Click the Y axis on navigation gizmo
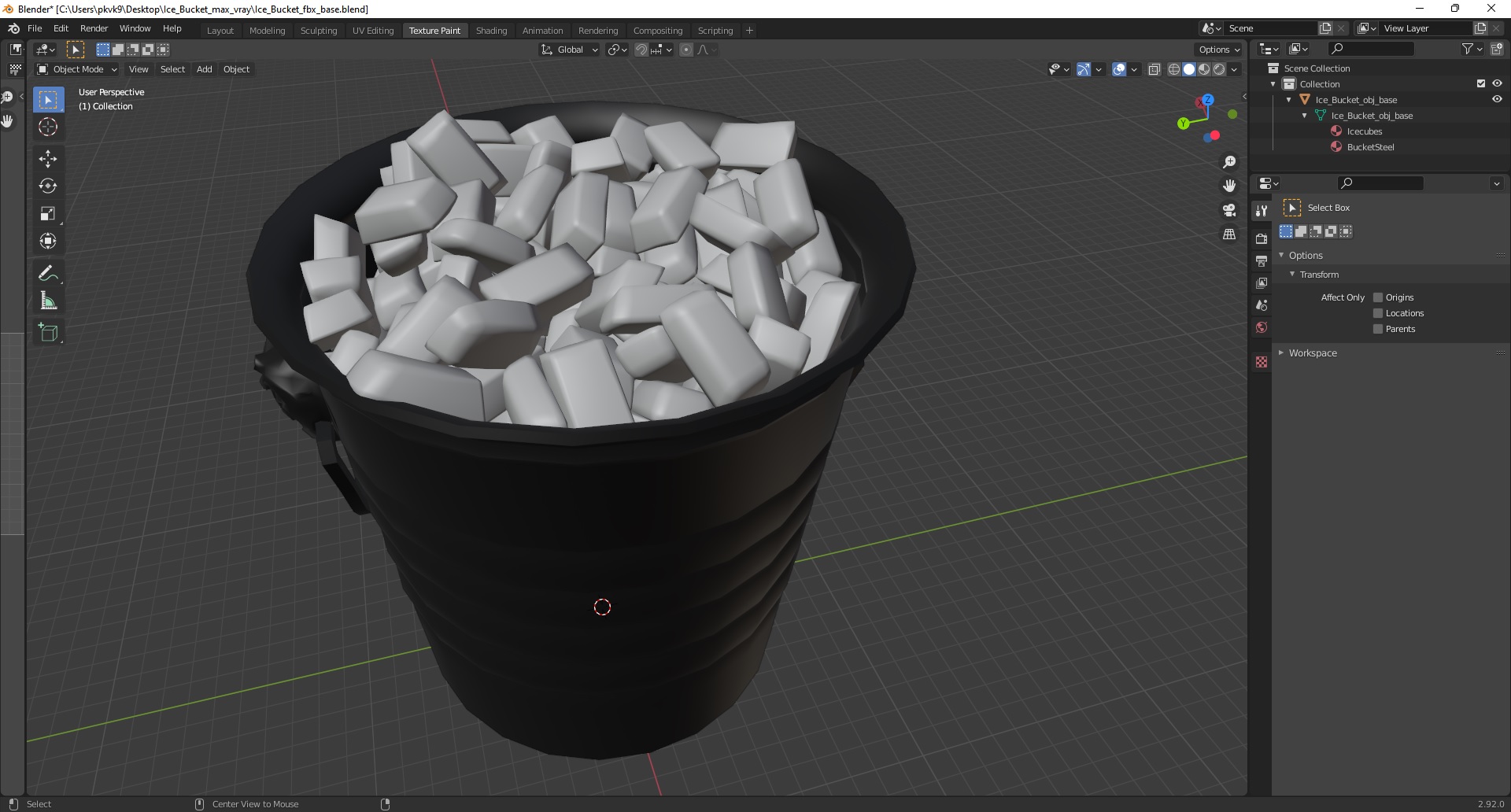The image size is (1511, 812). tap(1183, 124)
